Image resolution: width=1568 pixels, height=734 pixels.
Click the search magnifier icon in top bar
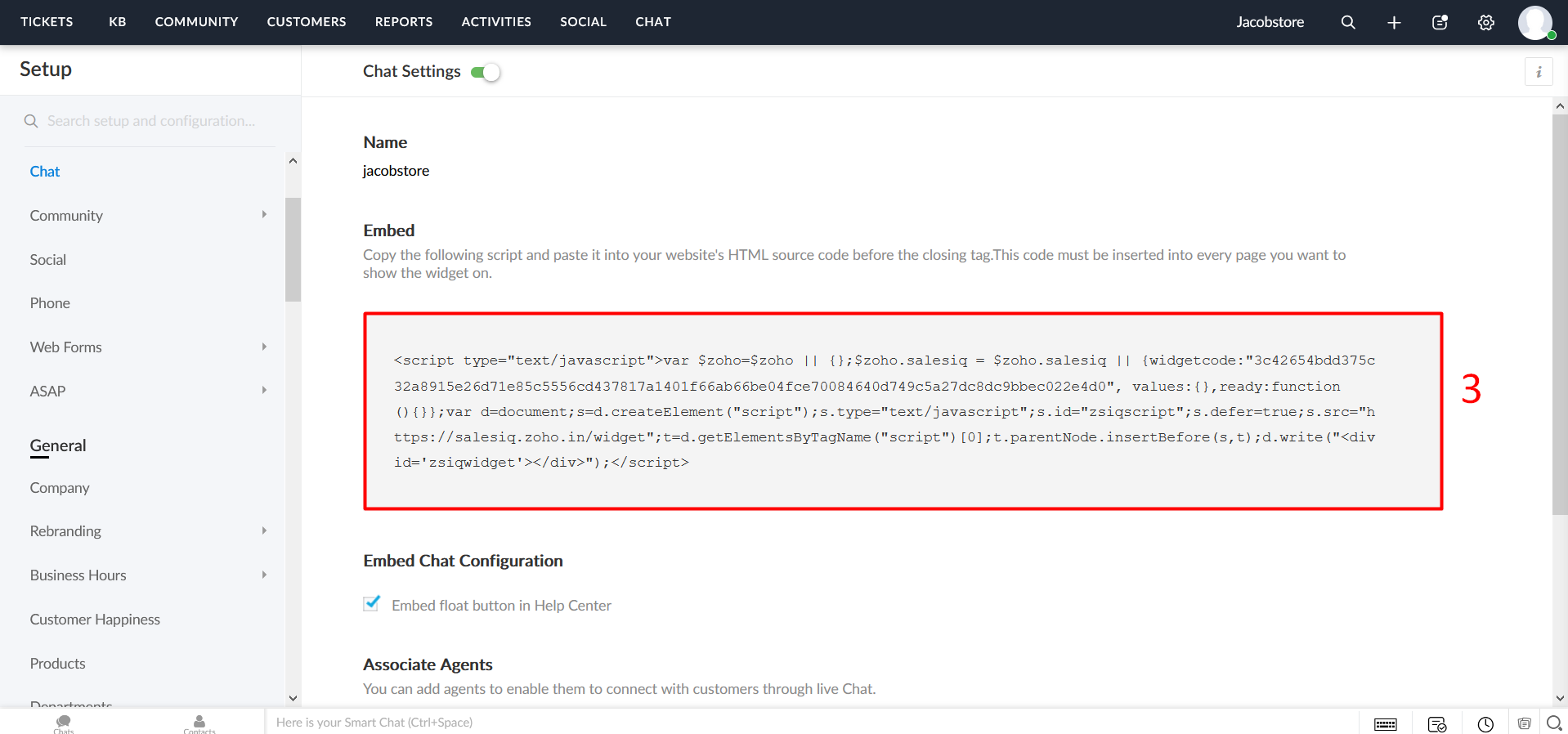tap(1348, 22)
